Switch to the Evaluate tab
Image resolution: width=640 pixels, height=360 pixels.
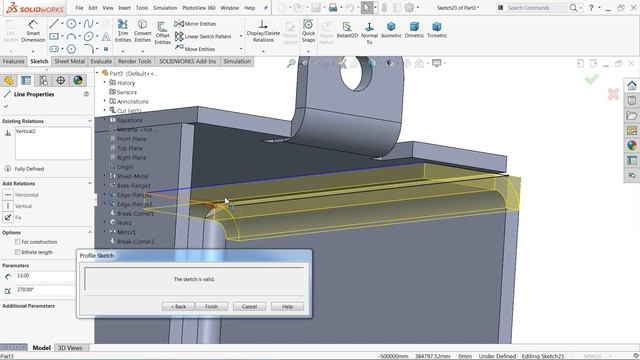click(x=101, y=61)
